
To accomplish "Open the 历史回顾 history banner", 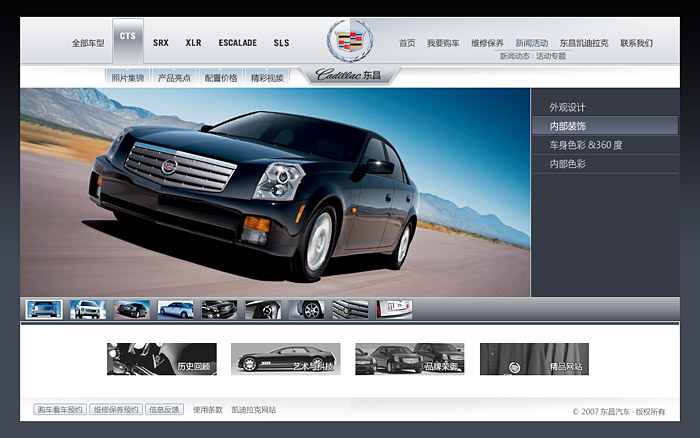I will [162, 359].
